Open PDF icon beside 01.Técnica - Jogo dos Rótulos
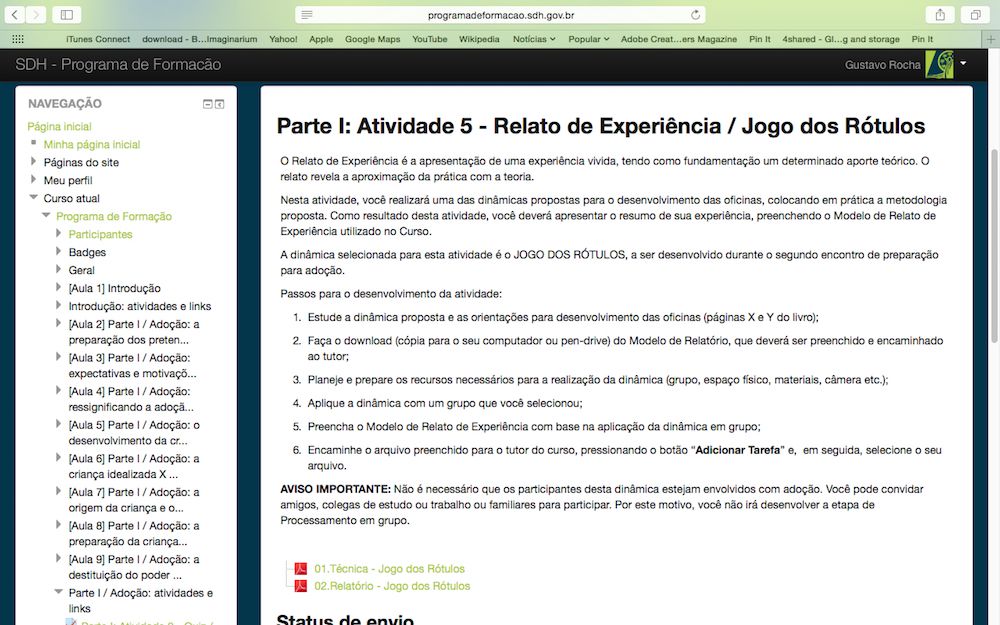 click(x=299, y=569)
